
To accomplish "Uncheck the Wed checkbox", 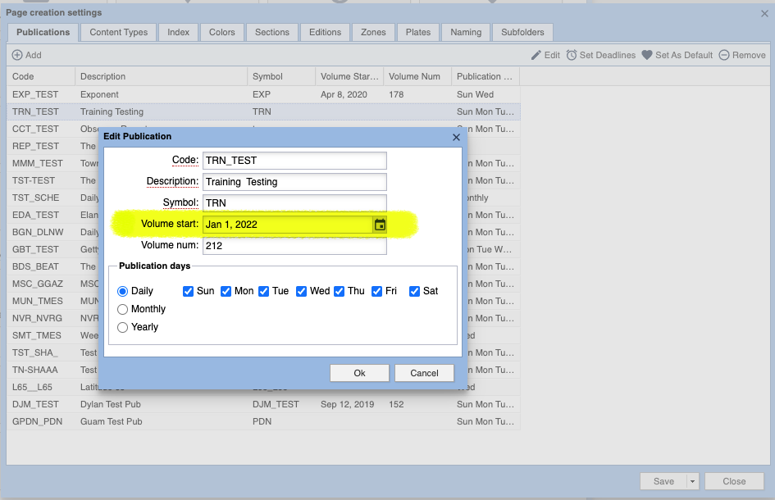I will pyautogui.click(x=301, y=291).
